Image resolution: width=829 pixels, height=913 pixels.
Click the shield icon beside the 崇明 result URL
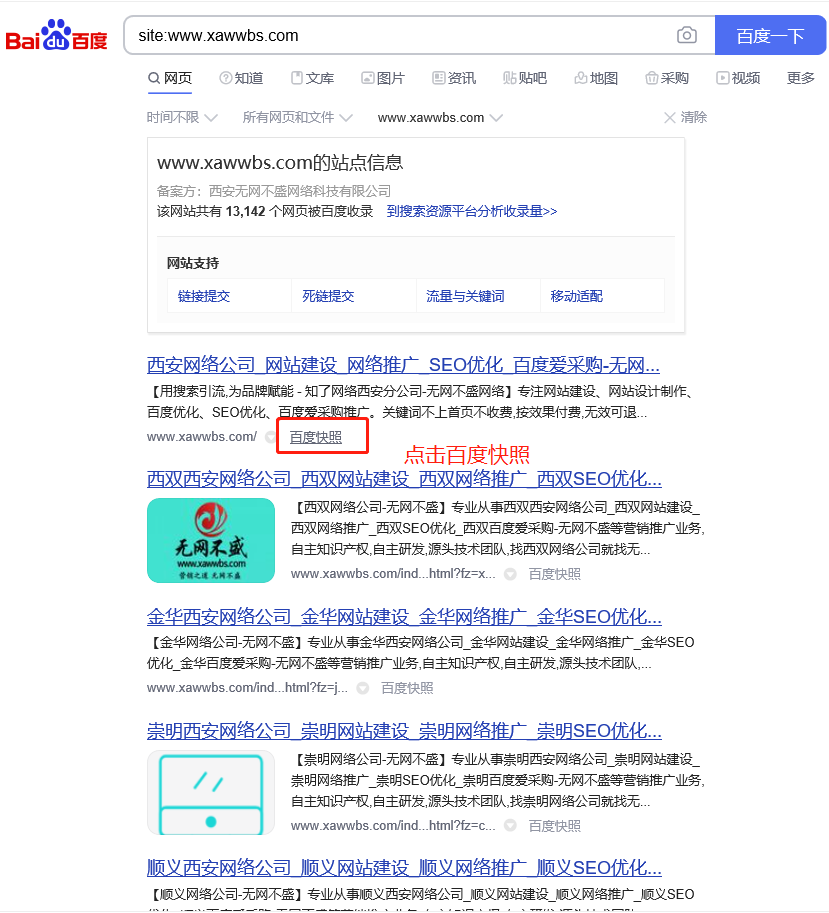[510, 826]
